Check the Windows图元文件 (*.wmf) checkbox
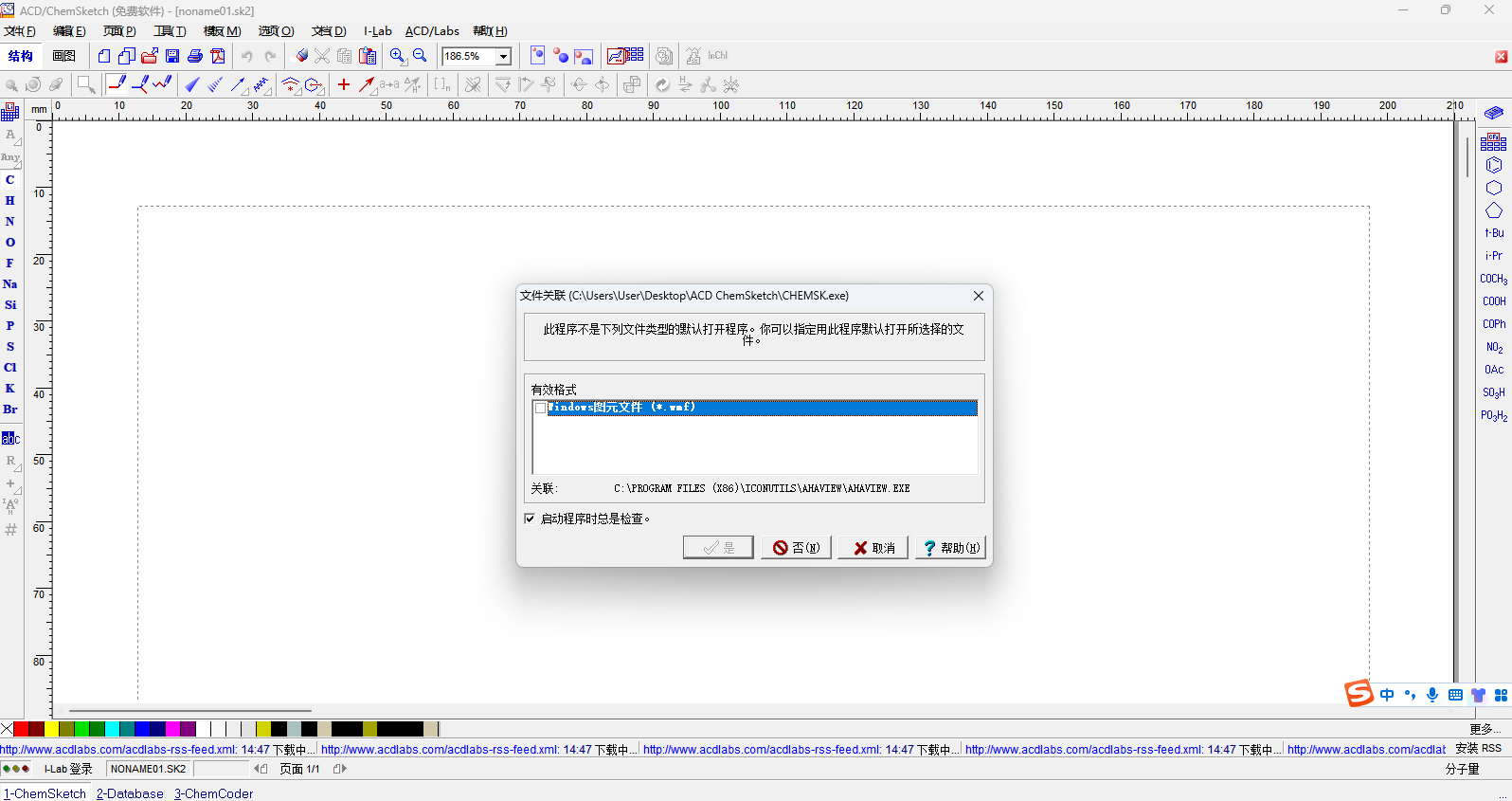The width and height of the screenshot is (1512, 801). pyautogui.click(x=541, y=408)
